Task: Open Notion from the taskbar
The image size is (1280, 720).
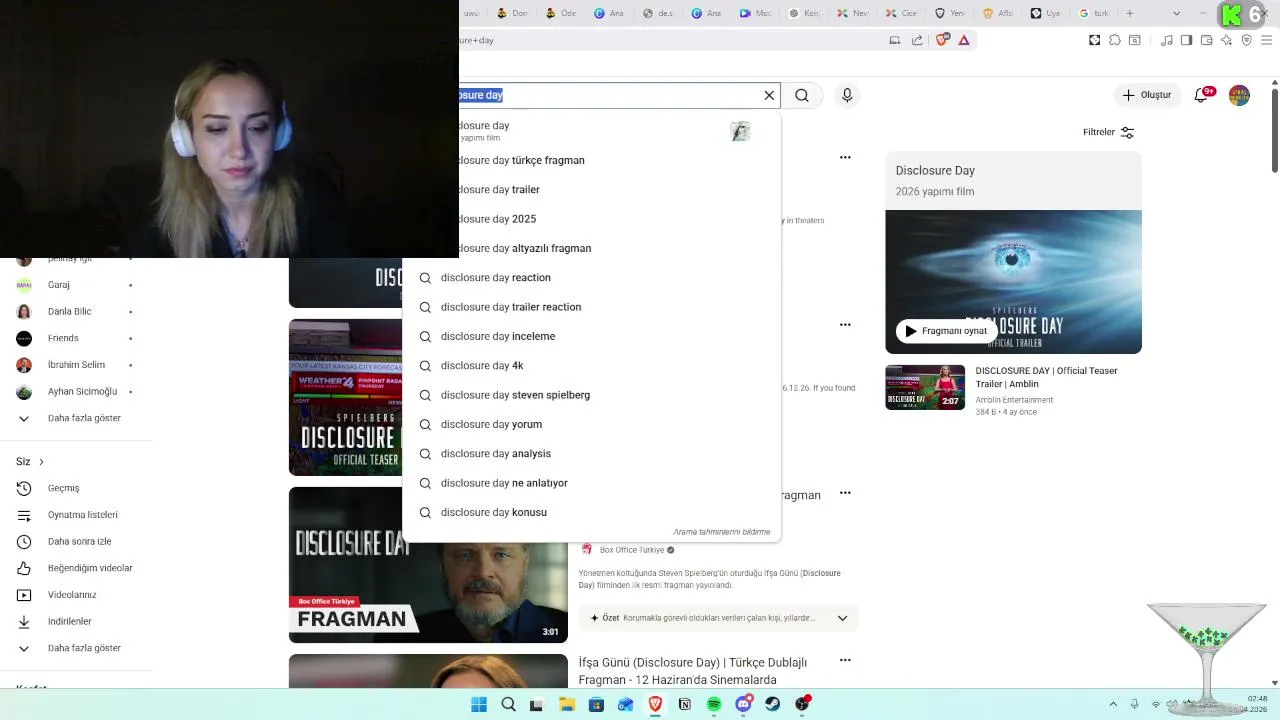Action: [x=685, y=704]
